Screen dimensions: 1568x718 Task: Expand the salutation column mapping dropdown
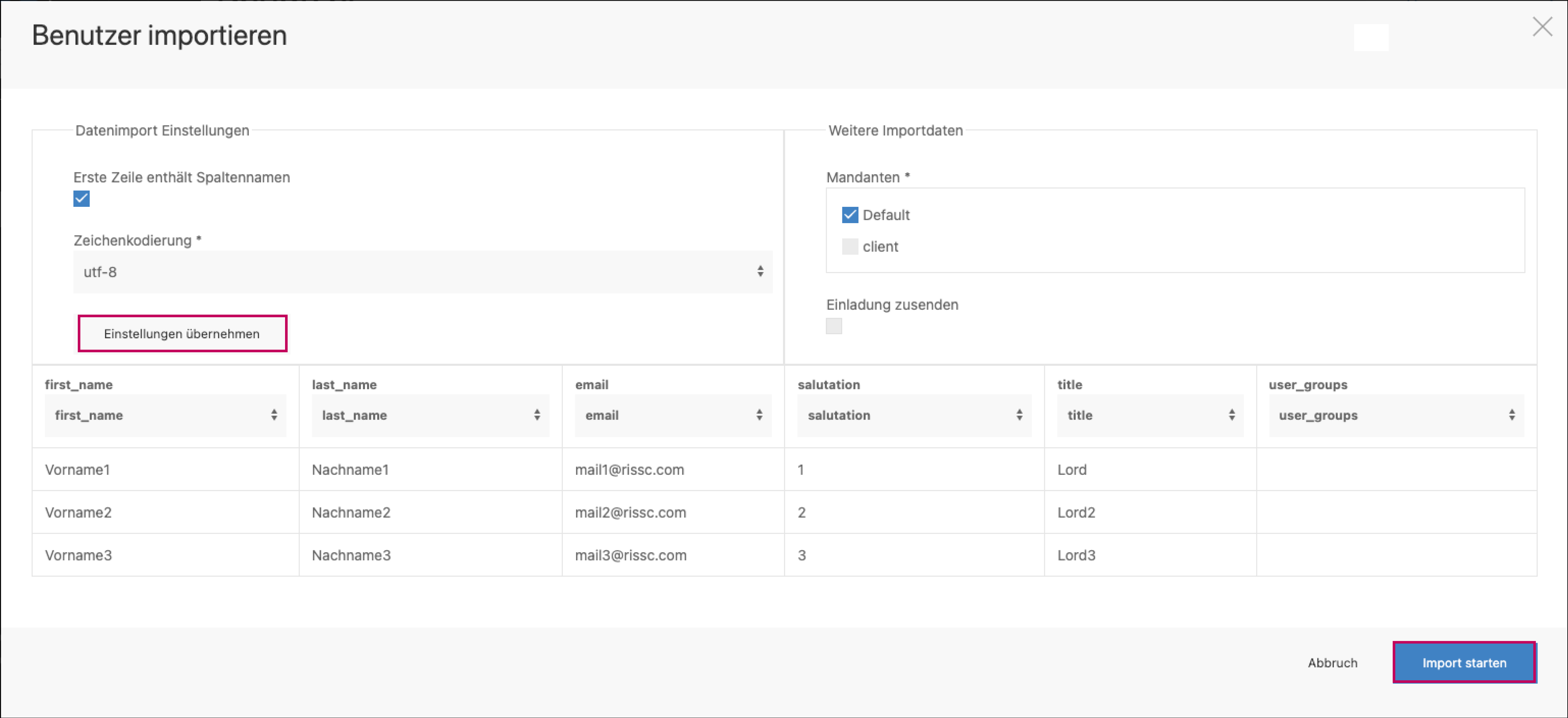(x=914, y=415)
